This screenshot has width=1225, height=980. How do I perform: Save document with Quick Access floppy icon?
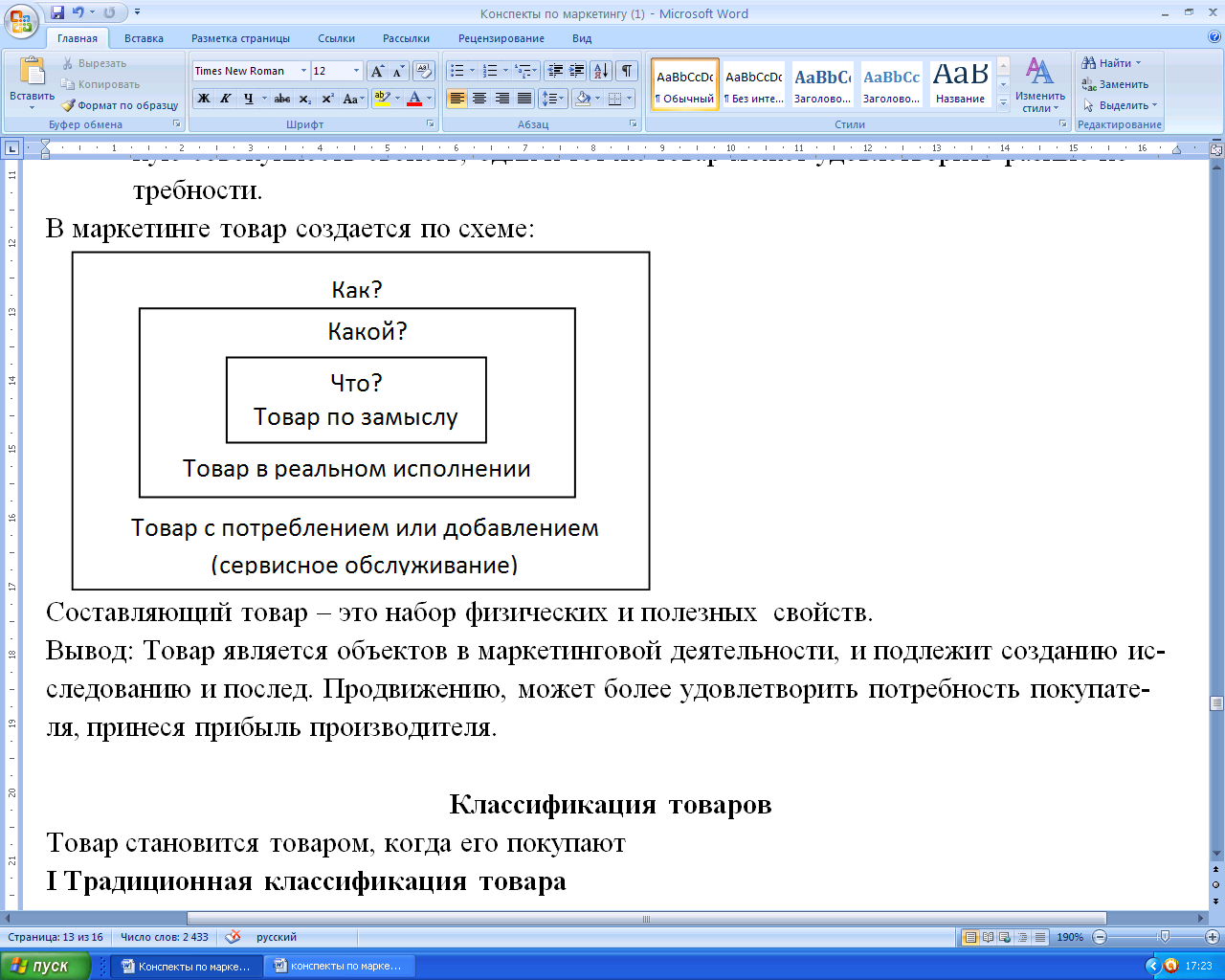pos(57,12)
